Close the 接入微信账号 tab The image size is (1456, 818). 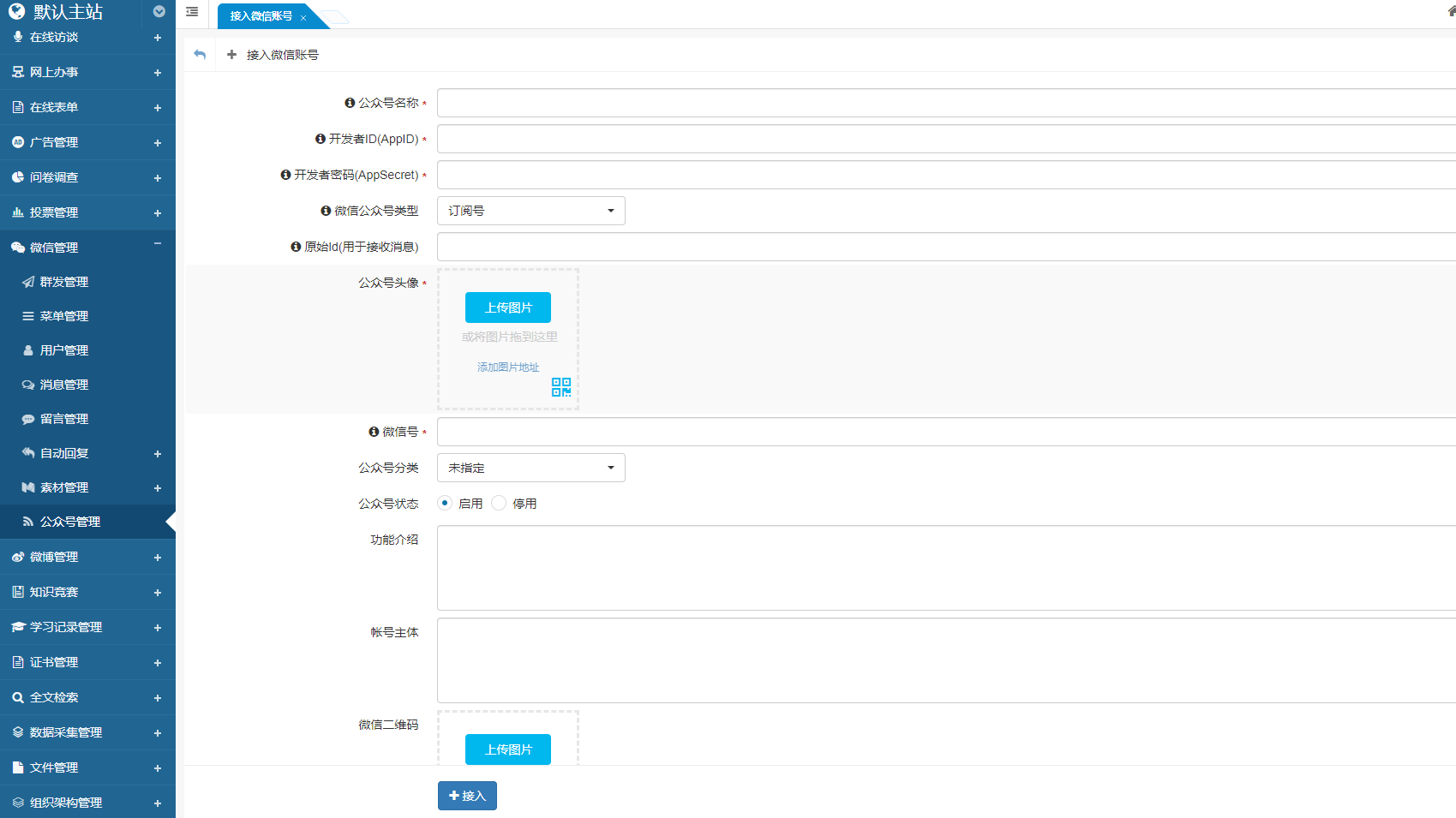pyautogui.click(x=303, y=17)
